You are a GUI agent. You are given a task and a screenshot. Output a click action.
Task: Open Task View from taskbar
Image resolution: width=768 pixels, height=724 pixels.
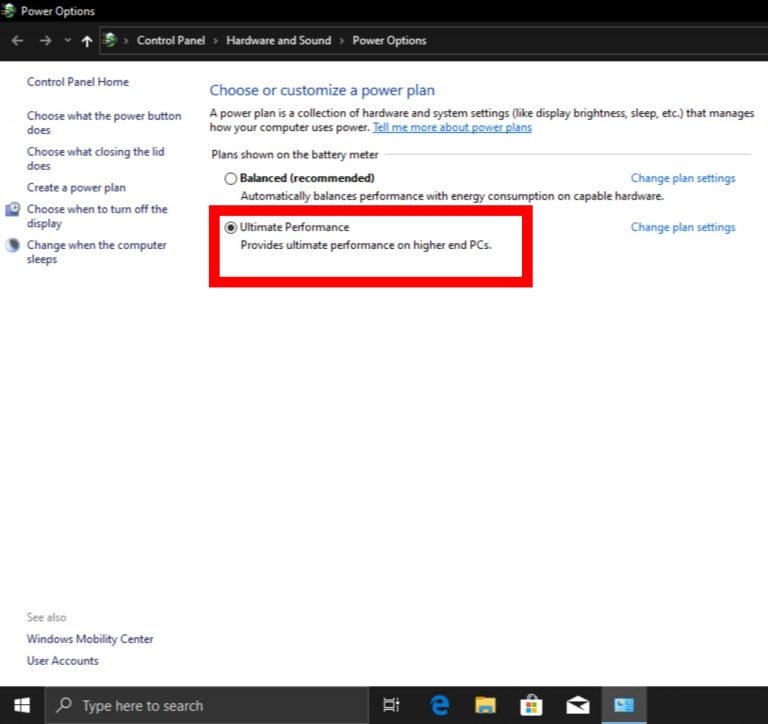coord(391,705)
